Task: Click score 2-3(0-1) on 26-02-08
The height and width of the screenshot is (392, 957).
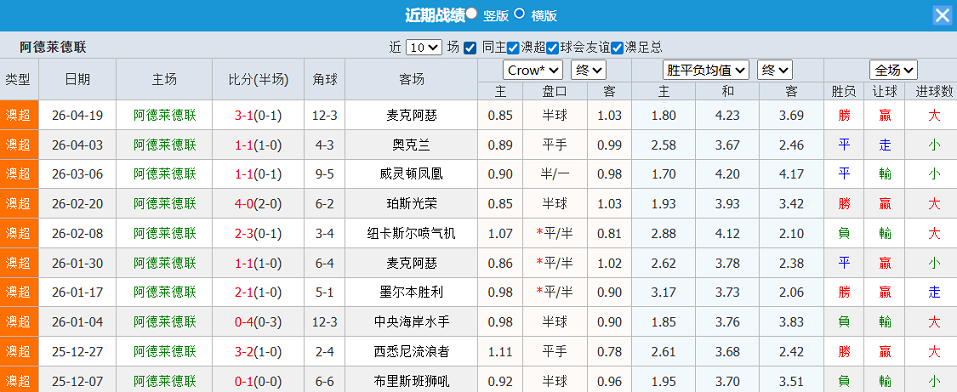Action: (x=258, y=233)
